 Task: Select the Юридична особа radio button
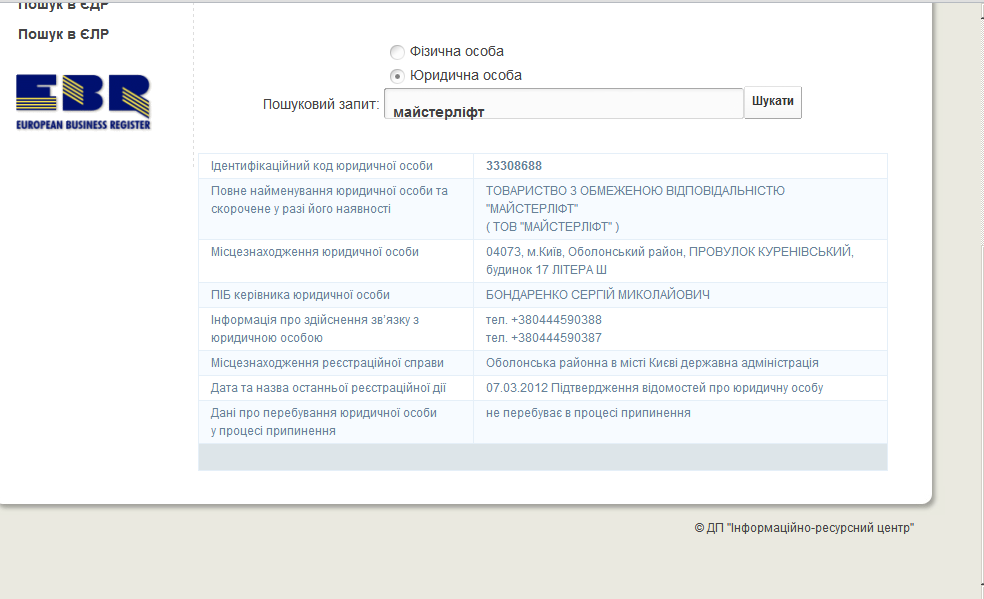(397, 76)
